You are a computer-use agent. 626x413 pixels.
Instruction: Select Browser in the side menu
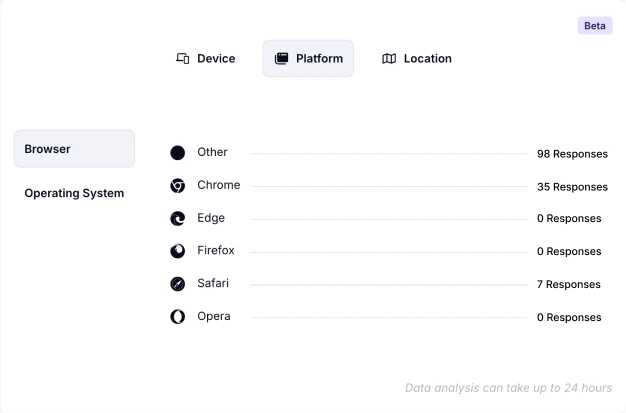tap(74, 149)
